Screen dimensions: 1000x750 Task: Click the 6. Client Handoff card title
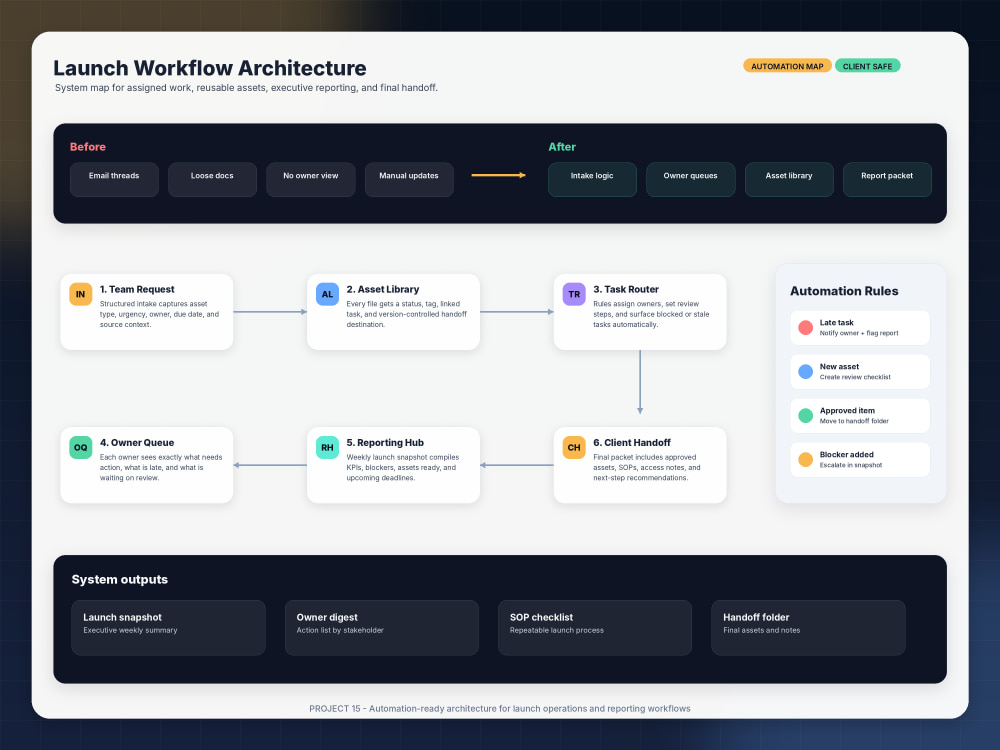(631, 443)
